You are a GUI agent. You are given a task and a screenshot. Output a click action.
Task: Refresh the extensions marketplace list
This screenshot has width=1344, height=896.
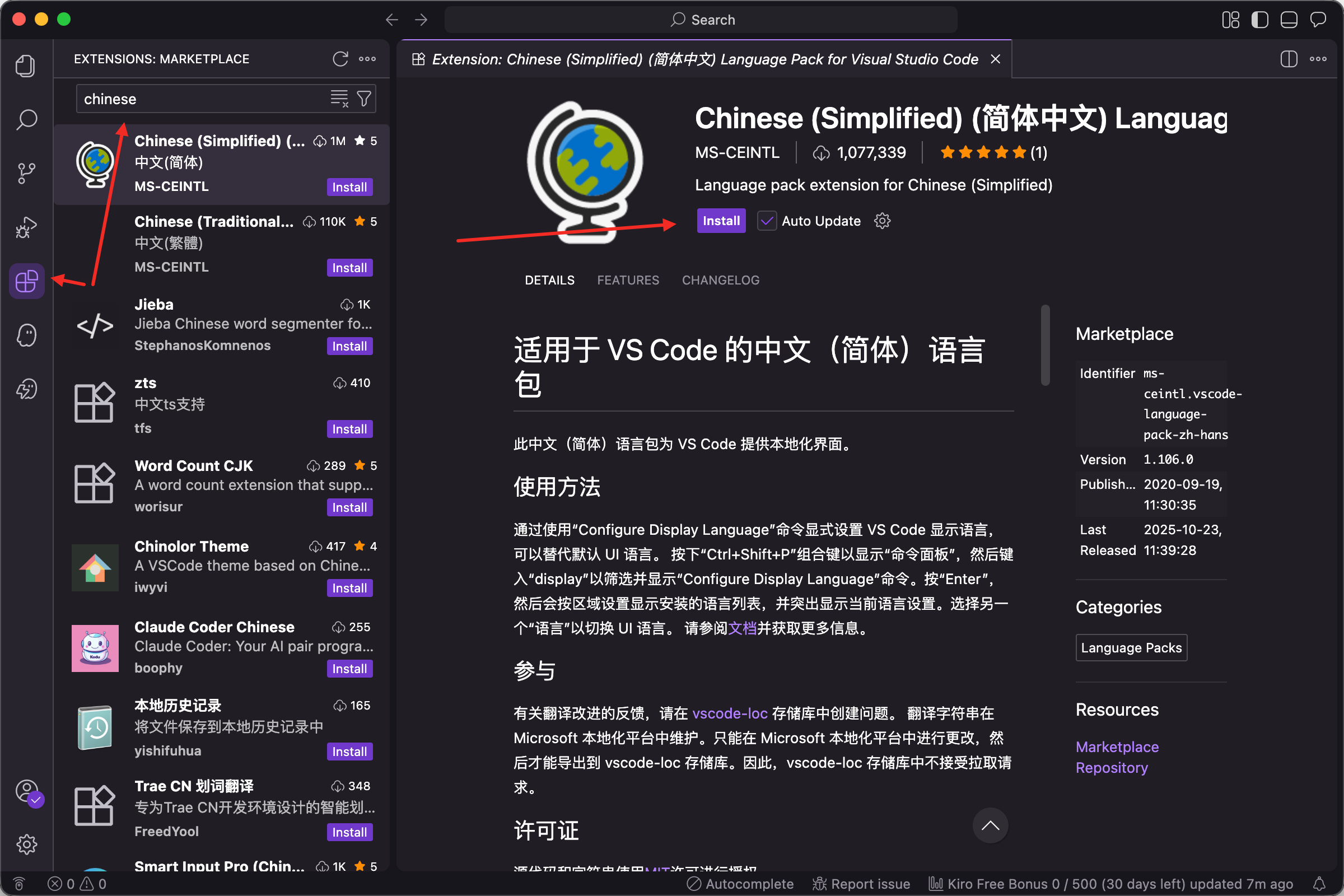pos(340,59)
